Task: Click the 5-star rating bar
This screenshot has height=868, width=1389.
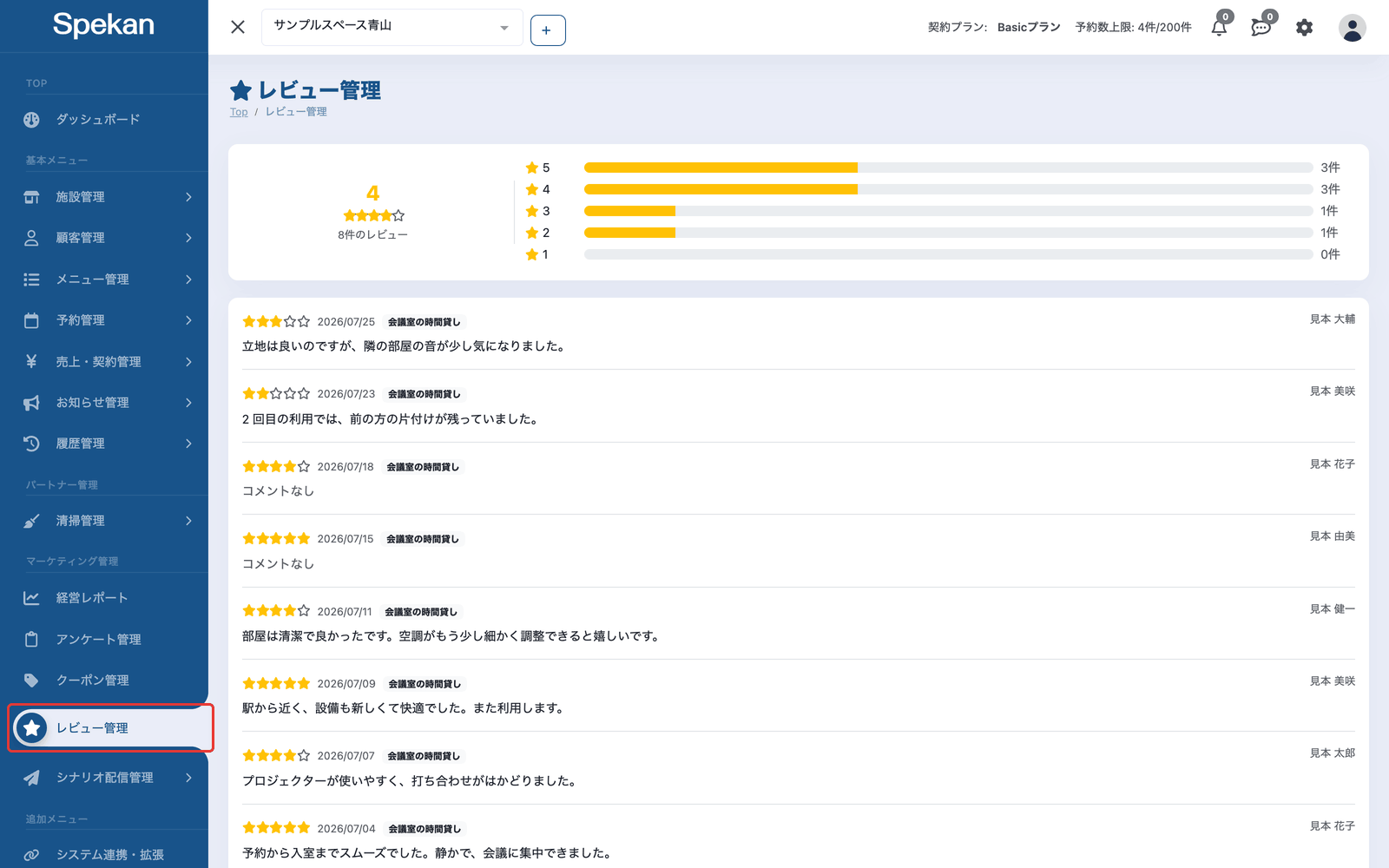Action: click(948, 168)
